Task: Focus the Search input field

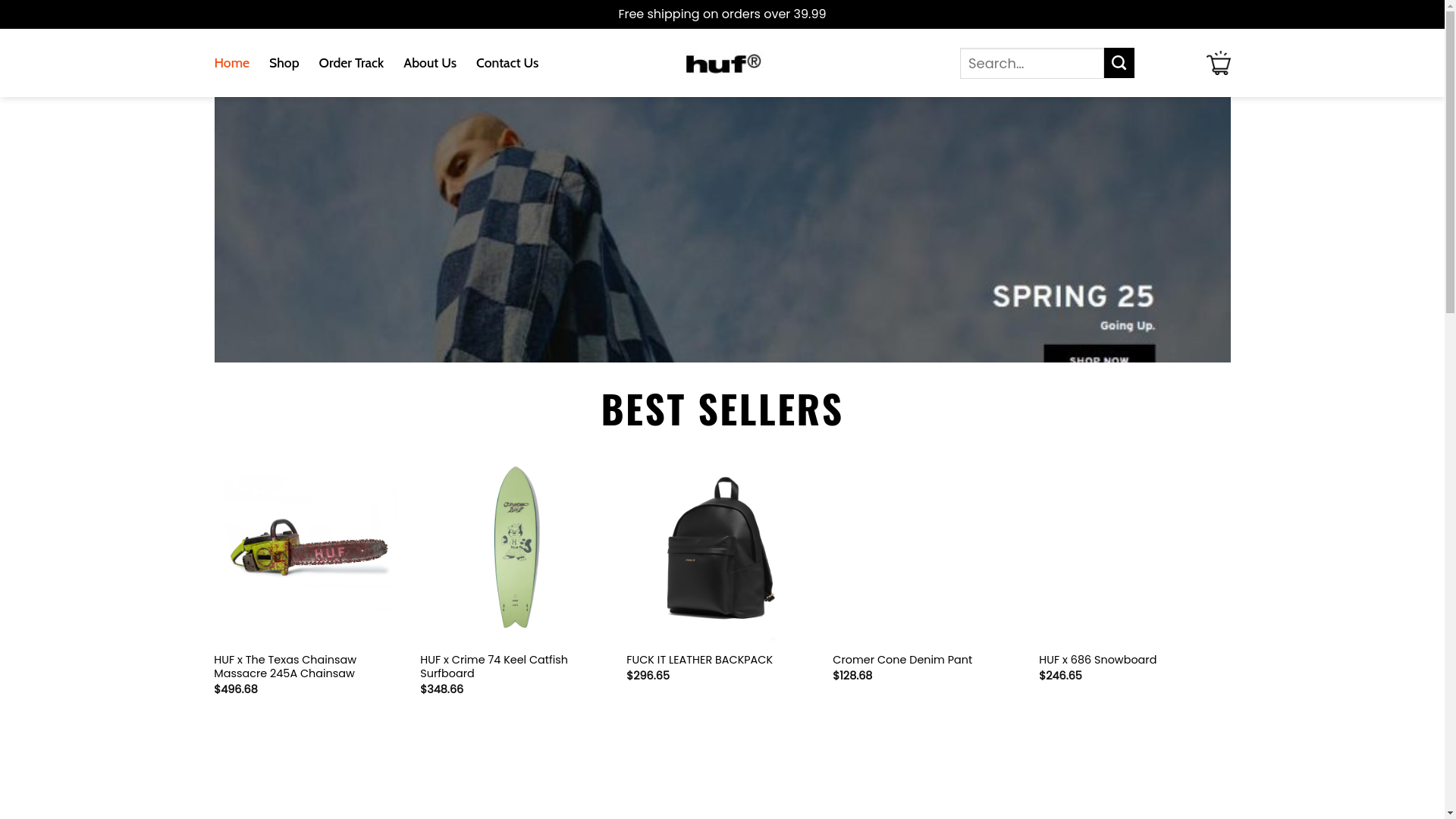Action: [1032, 63]
